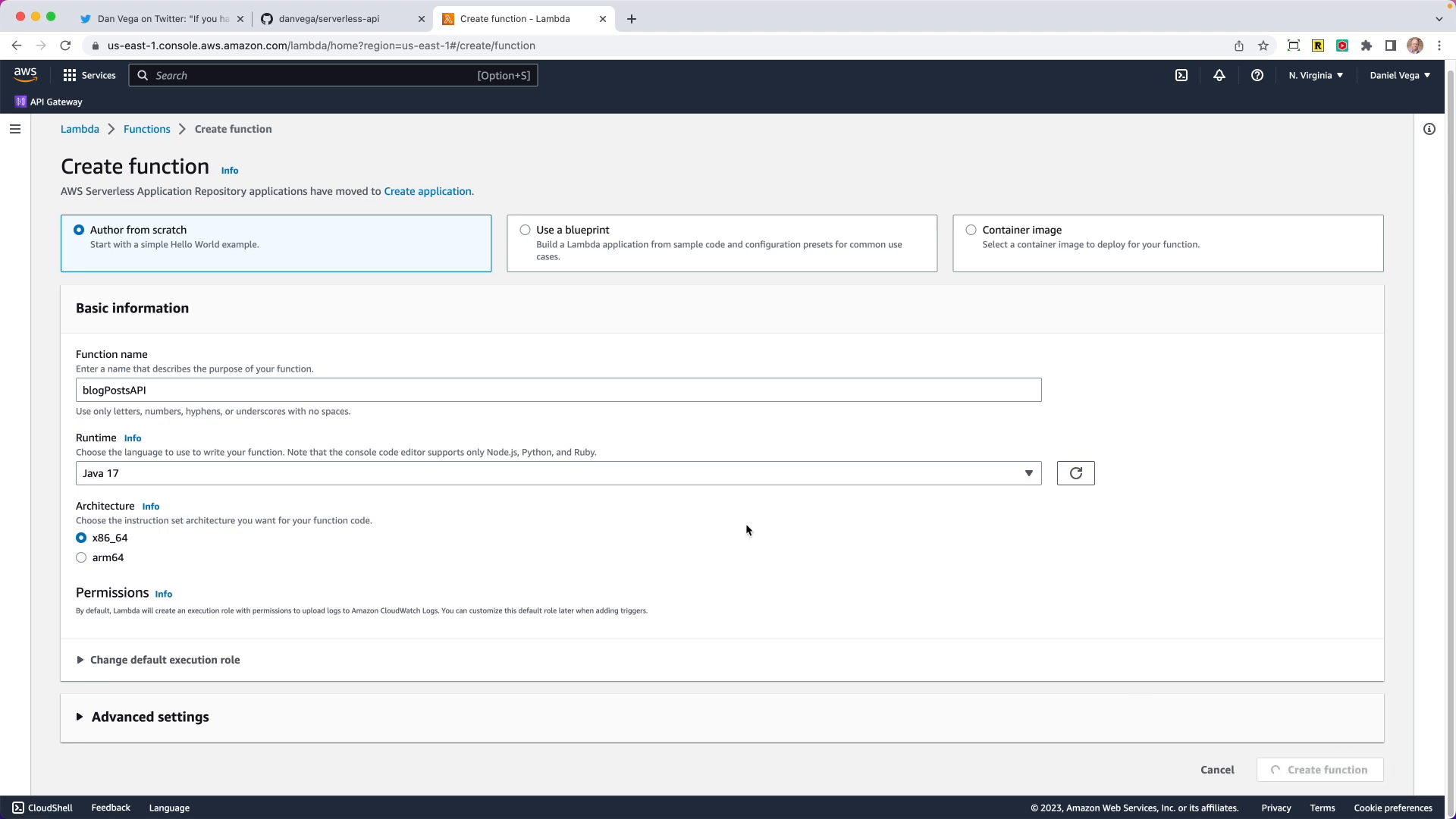Click the notifications bell icon
Screen dimensions: 1456x819
click(x=1219, y=75)
